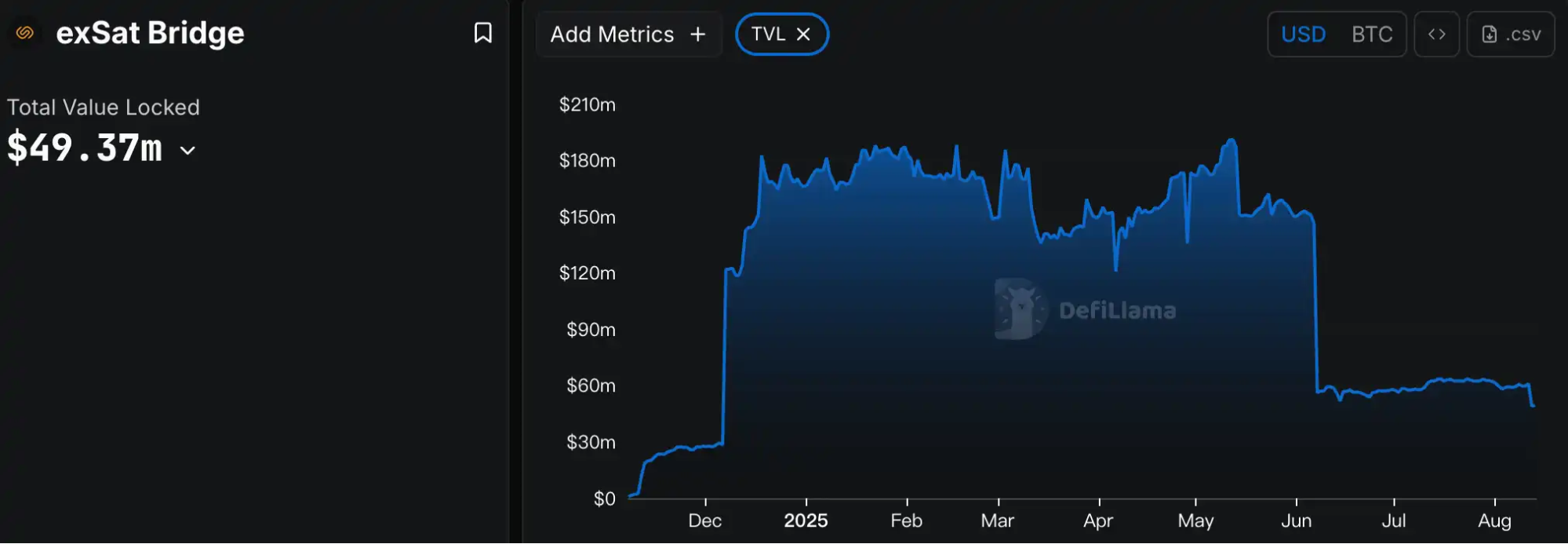
Task: Click the file download icon beside .csv
Action: [1489, 35]
